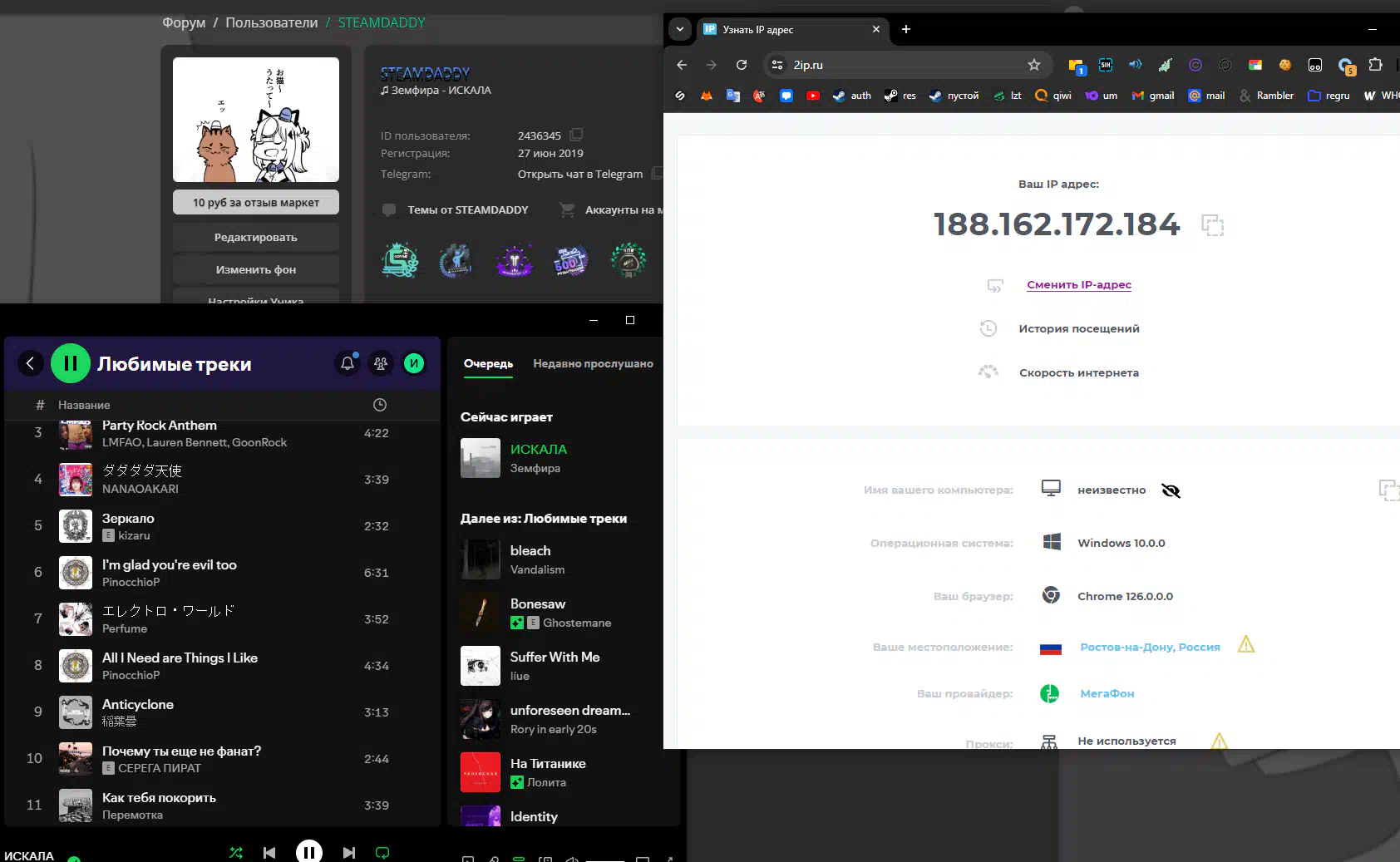Skip to next track in Spotify
This screenshot has height=862, width=1400.
click(x=349, y=852)
